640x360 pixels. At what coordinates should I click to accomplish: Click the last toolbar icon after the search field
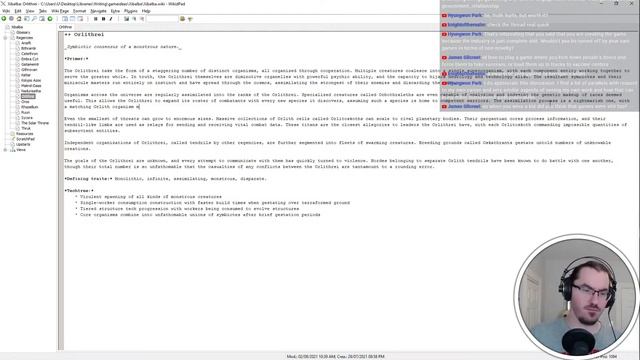pos(190,19)
